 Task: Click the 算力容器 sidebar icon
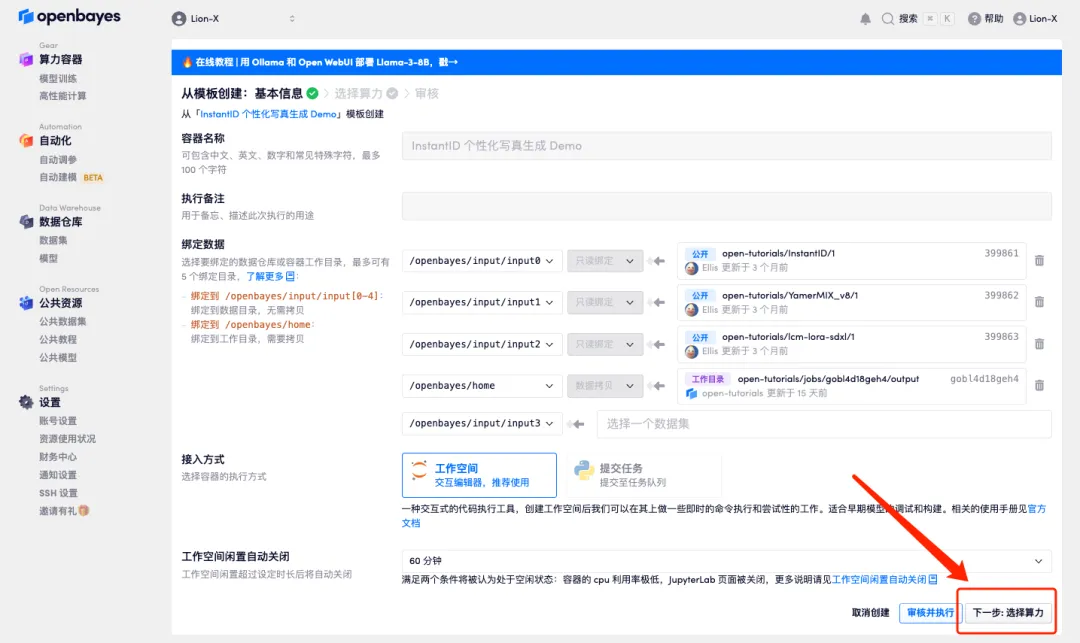coord(26,59)
